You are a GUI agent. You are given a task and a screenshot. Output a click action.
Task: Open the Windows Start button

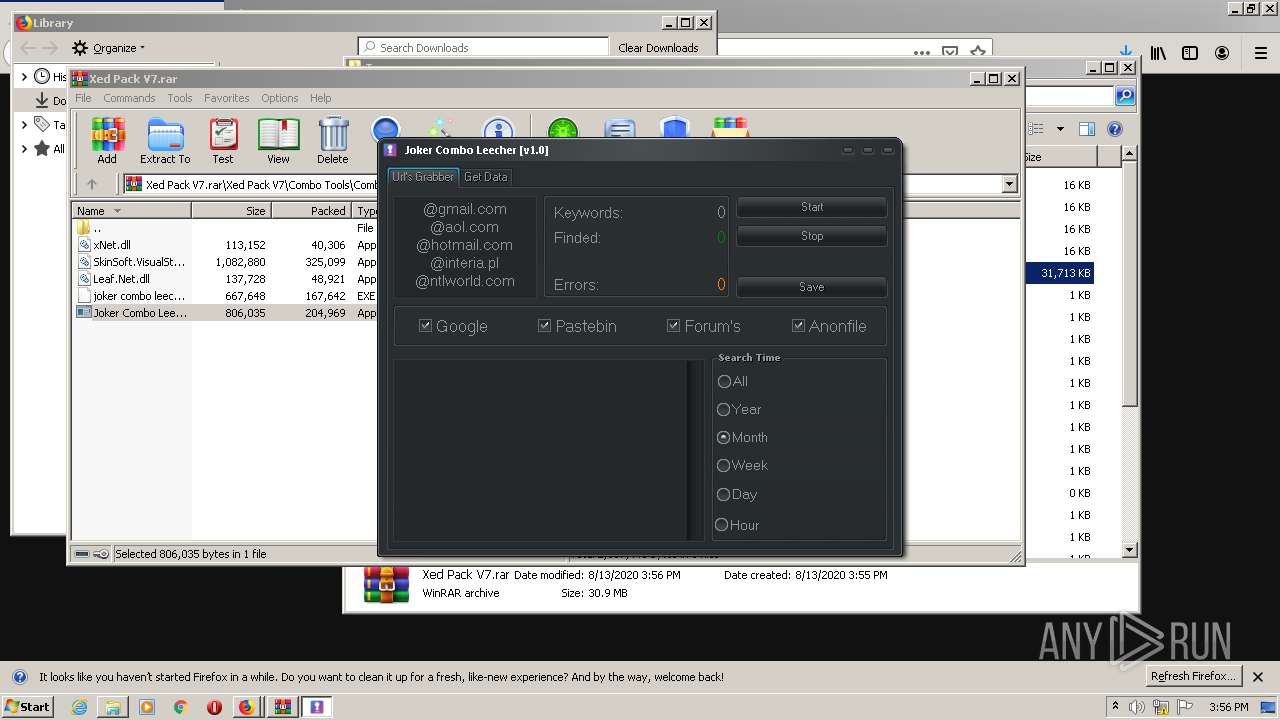[28, 707]
